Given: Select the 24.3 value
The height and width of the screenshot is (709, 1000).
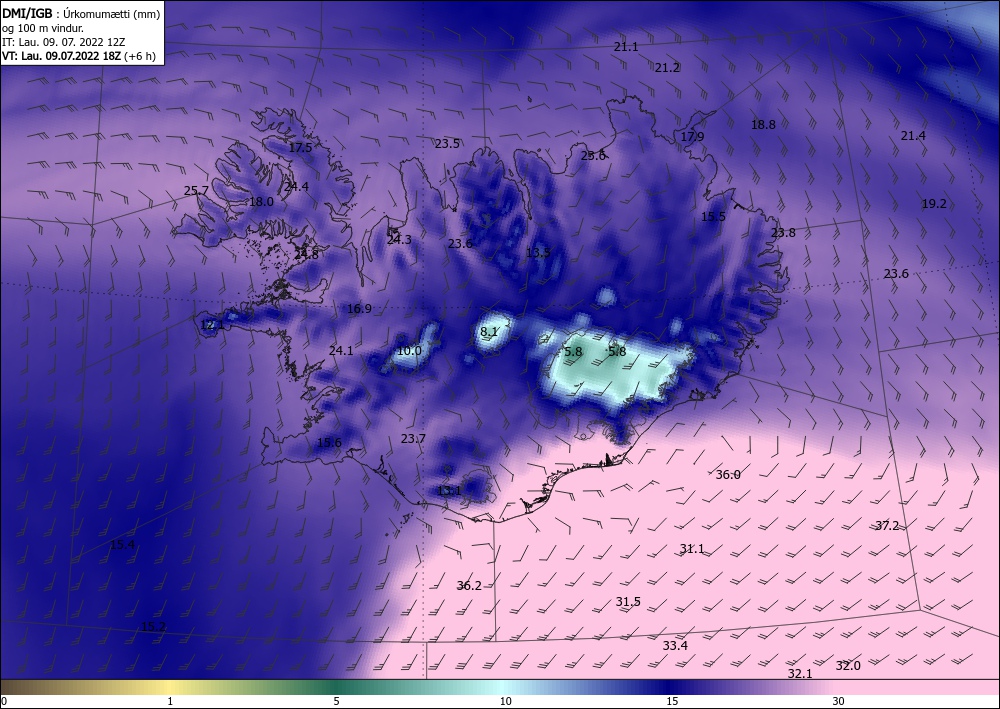Looking at the screenshot, I should point(399,240).
